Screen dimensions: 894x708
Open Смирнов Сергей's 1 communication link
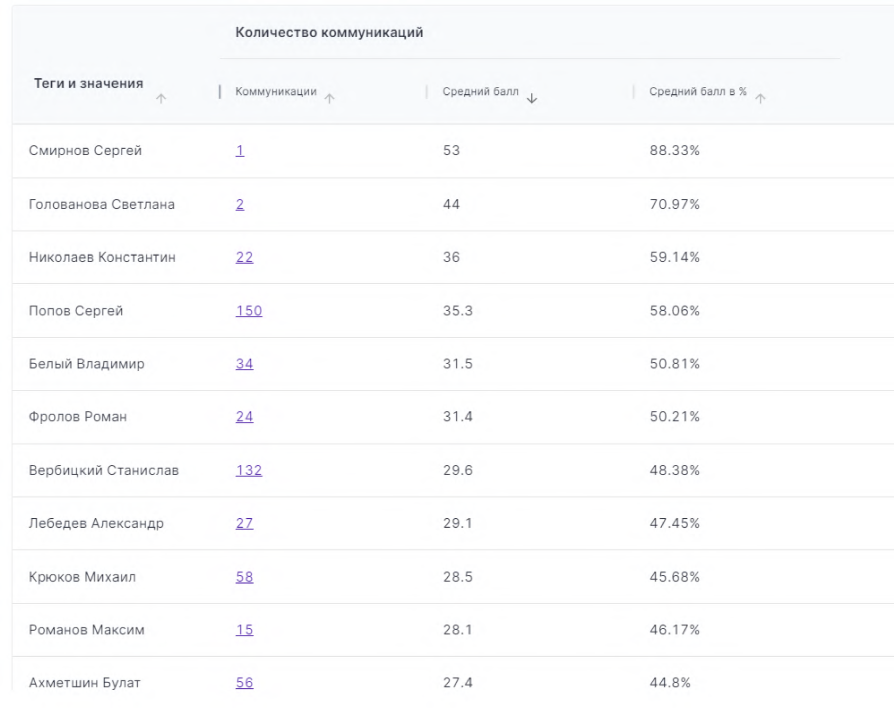[x=240, y=151]
